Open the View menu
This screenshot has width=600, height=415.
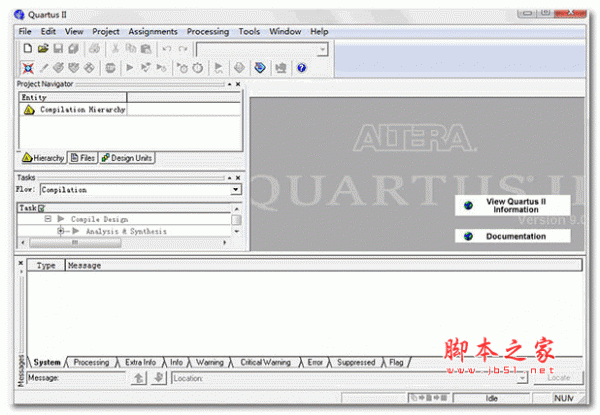(x=74, y=31)
